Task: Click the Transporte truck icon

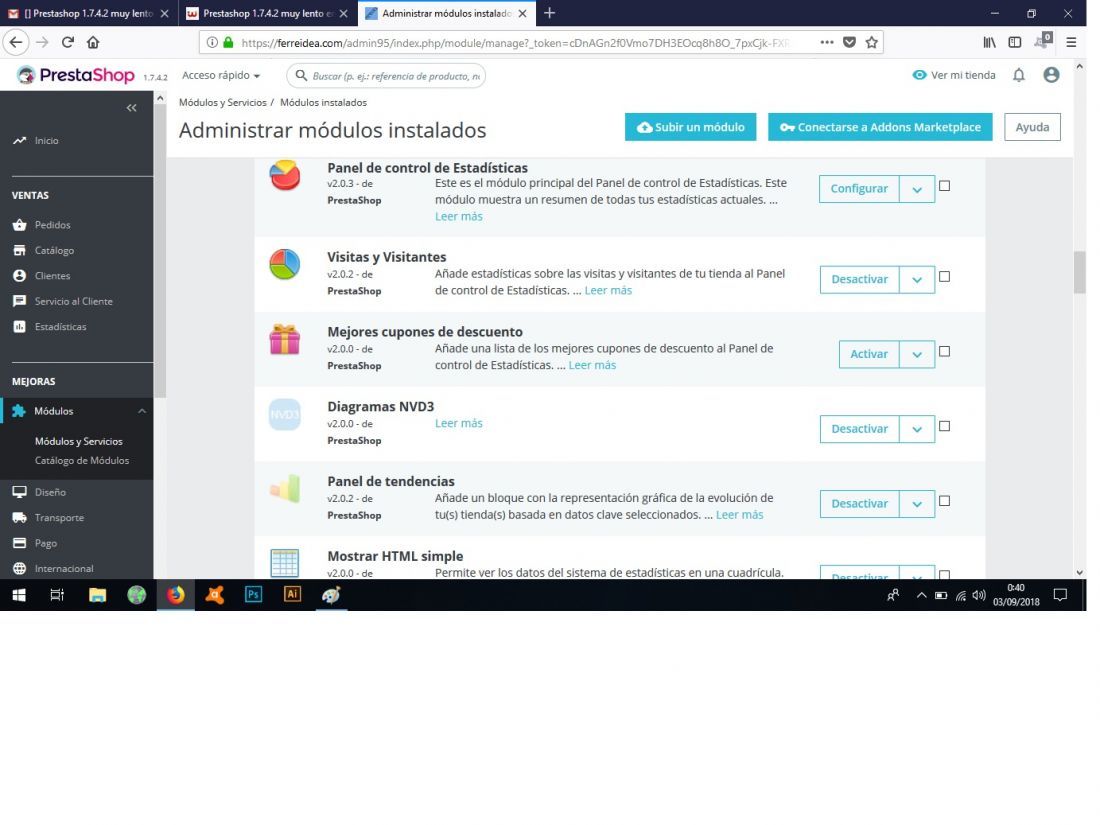Action: [x=20, y=518]
